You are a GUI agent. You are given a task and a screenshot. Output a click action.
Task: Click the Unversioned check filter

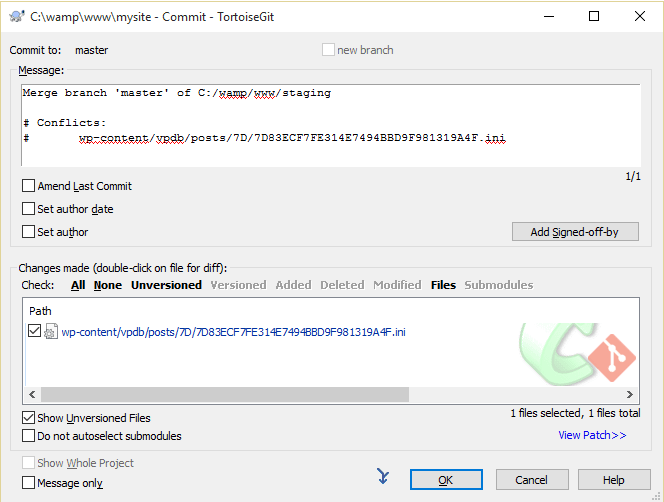coord(166,285)
